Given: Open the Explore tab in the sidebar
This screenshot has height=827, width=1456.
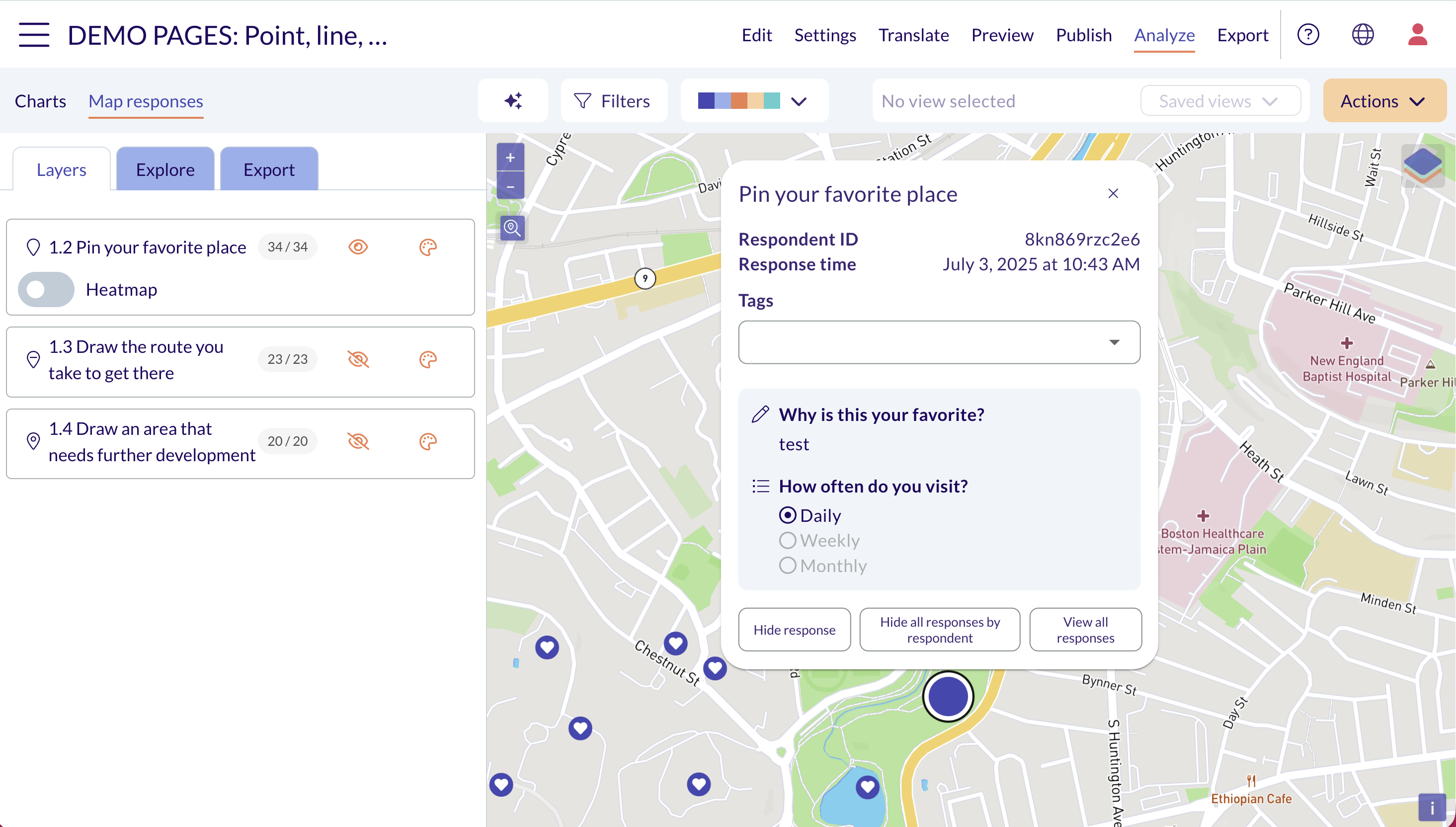Looking at the screenshot, I should 164,168.
